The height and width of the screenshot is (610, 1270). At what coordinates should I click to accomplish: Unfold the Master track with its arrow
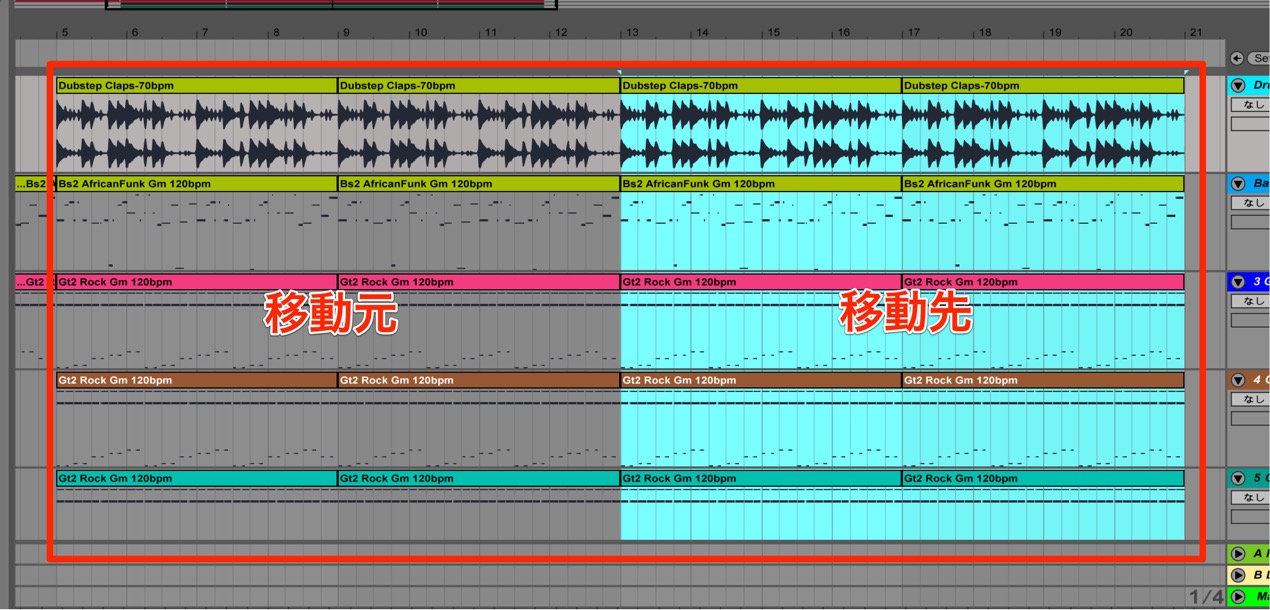coord(1238,596)
